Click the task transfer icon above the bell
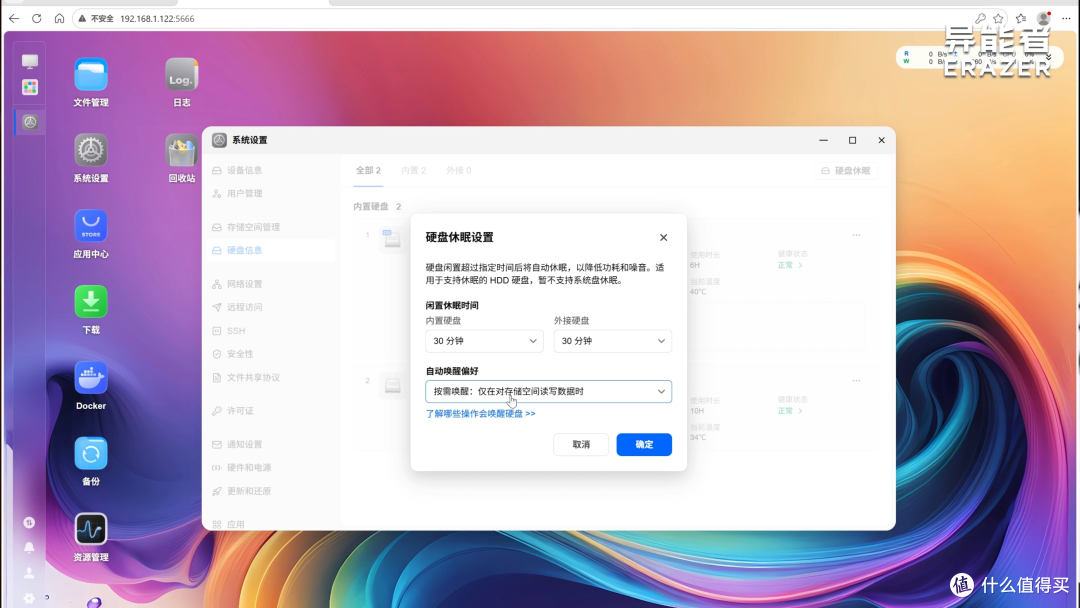Viewport: 1080px width, 608px height. tap(29, 523)
